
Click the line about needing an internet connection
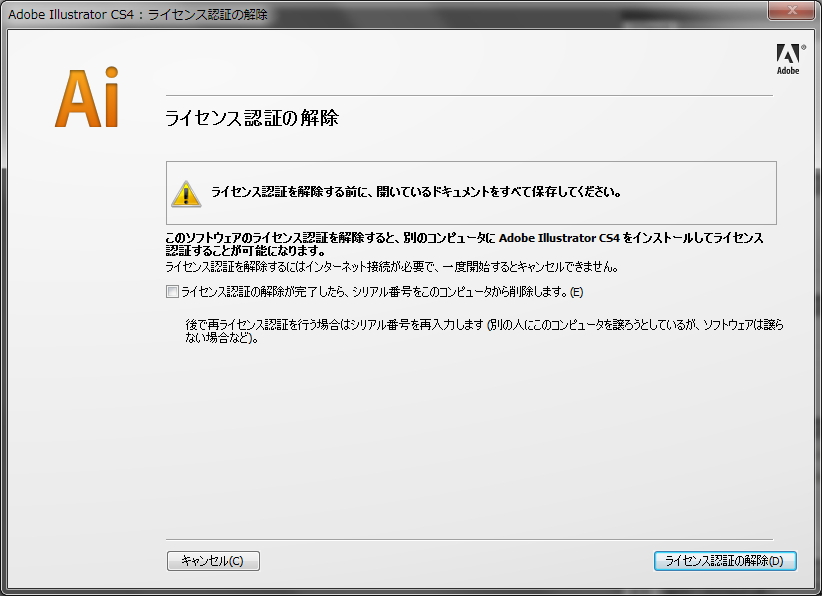tap(392, 267)
